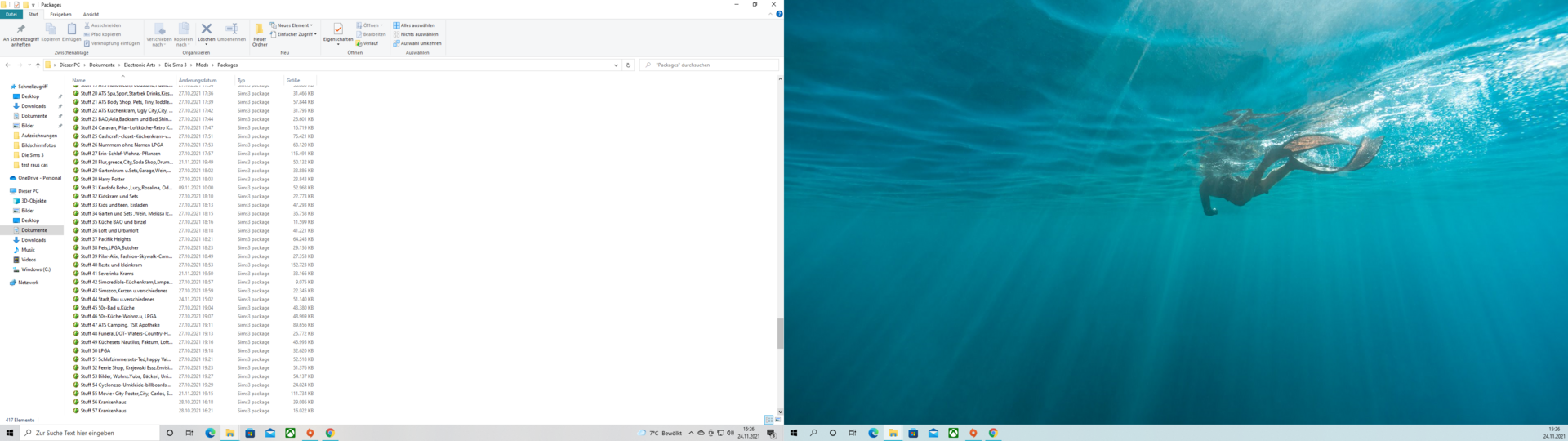The height and width of the screenshot is (441, 1568).
Task: Open address bar history dropdown
Action: coord(616,65)
